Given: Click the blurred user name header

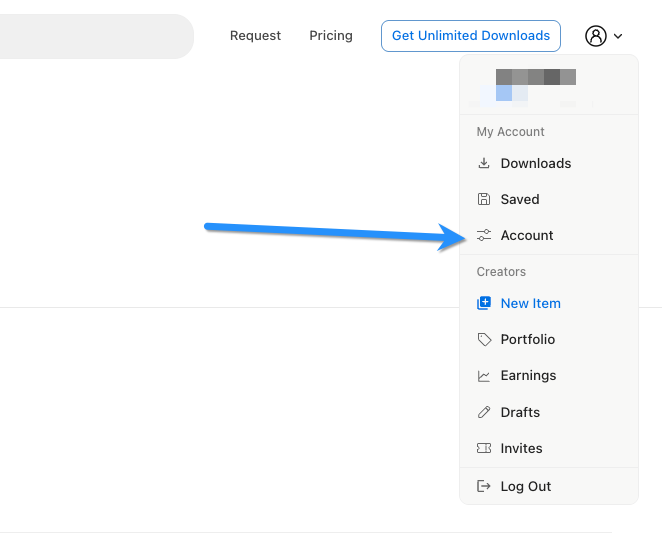Looking at the screenshot, I should click(x=536, y=77).
